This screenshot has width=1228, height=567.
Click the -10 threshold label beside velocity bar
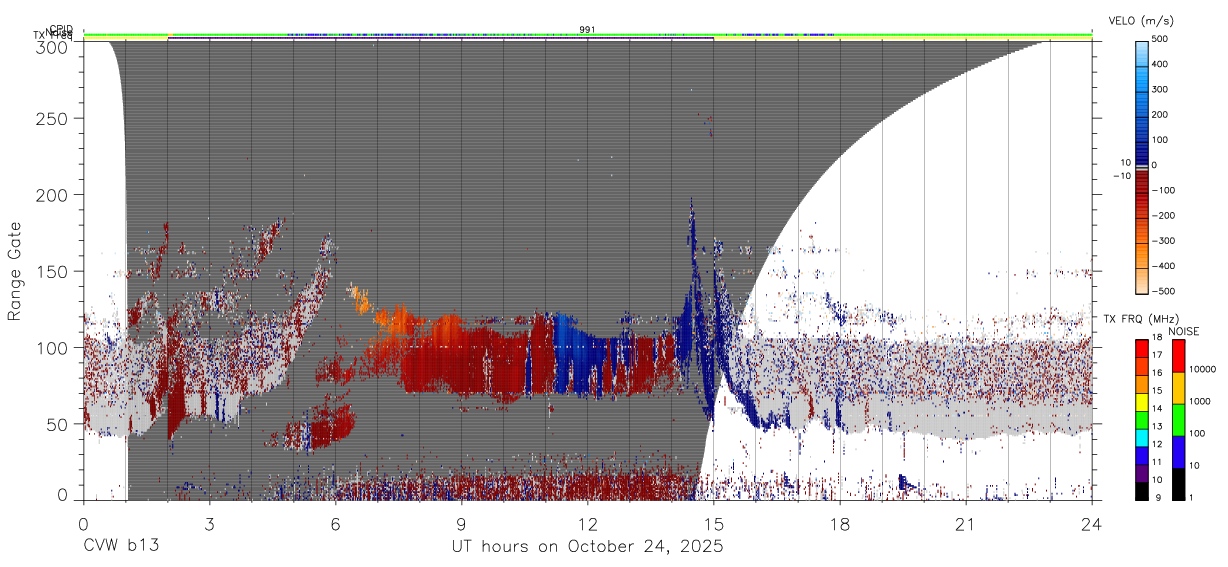[x=1121, y=176]
